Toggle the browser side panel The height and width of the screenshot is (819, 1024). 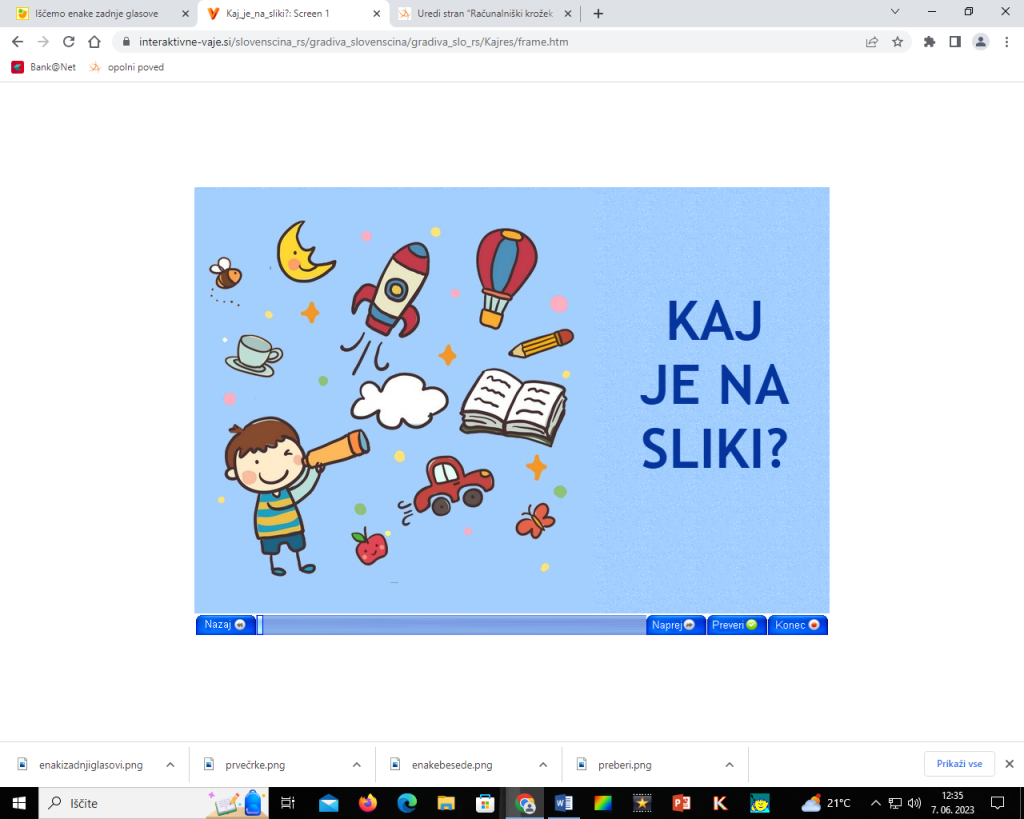955,42
